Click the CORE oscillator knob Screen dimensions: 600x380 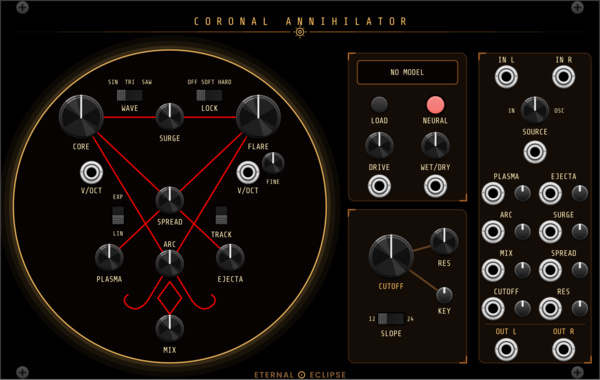point(81,116)
